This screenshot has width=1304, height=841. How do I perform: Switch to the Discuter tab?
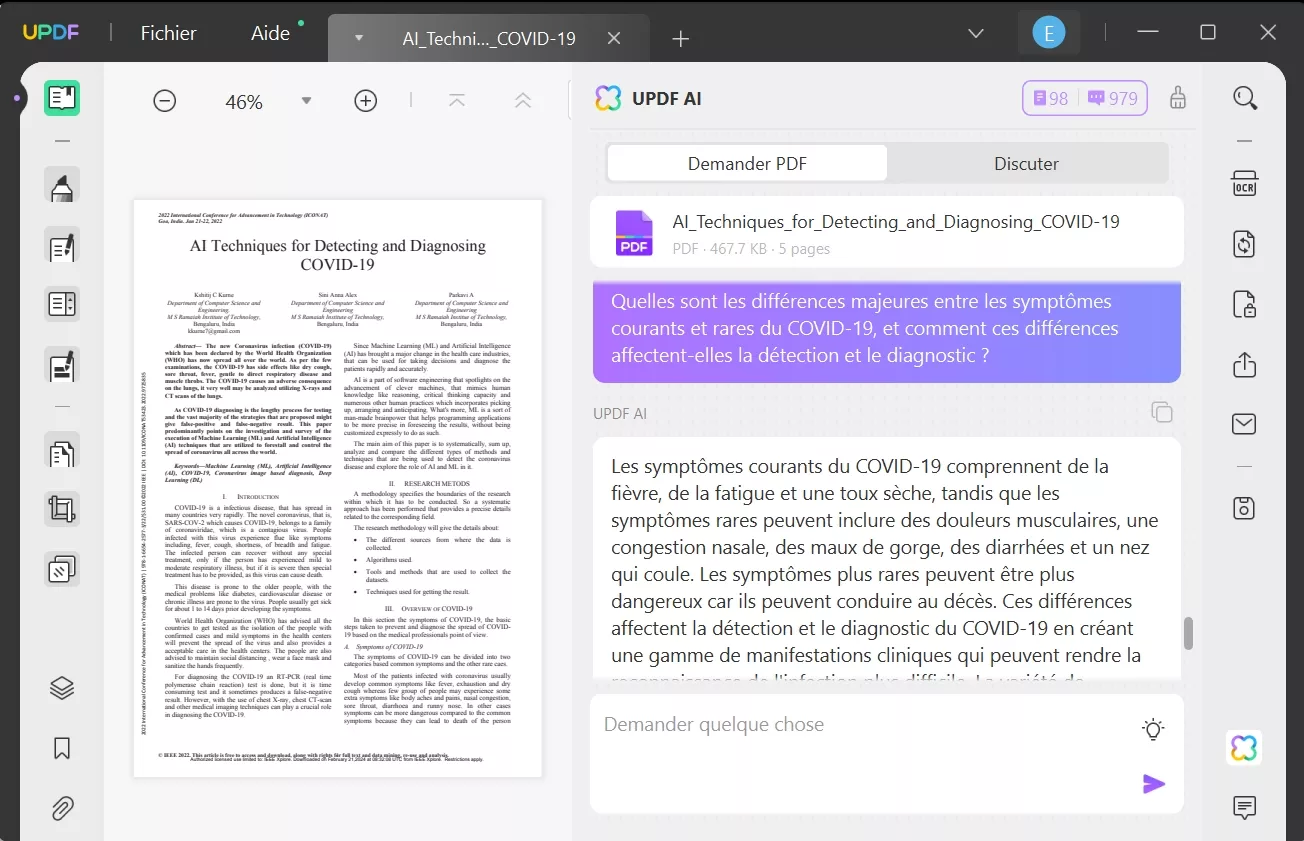[x=1028, y=163]
